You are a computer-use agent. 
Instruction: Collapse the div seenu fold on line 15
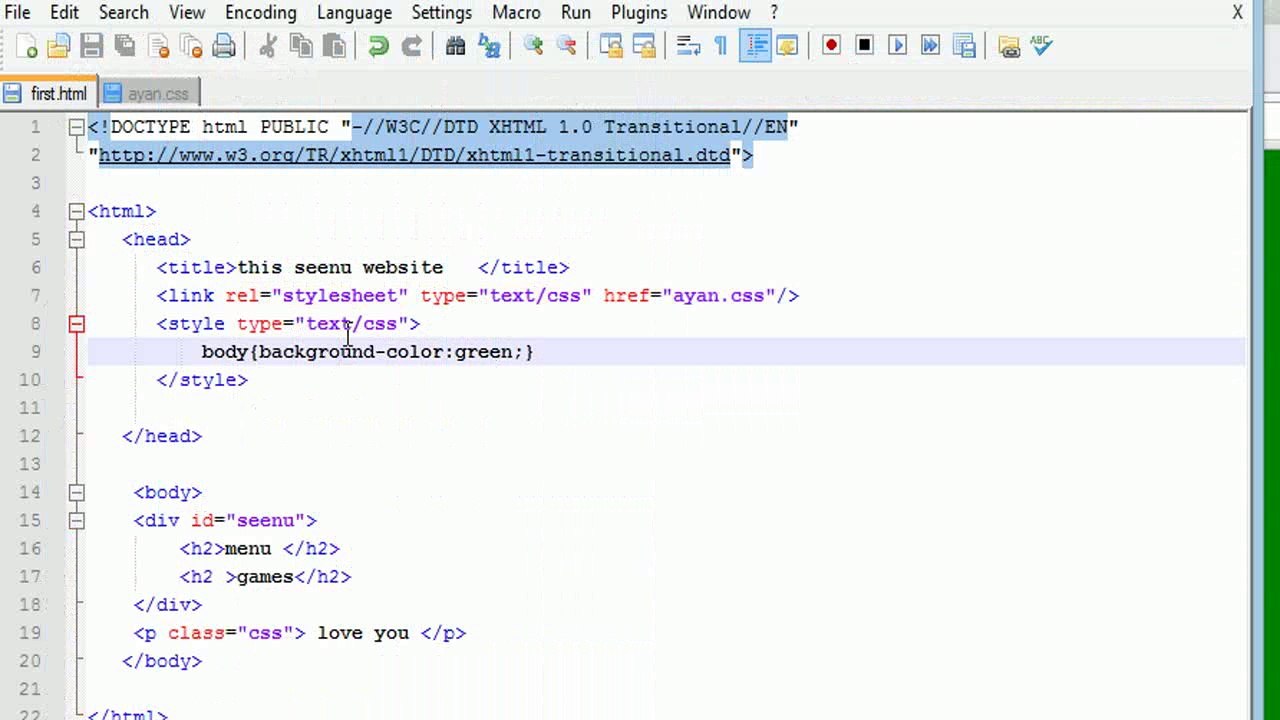[77, 520]
